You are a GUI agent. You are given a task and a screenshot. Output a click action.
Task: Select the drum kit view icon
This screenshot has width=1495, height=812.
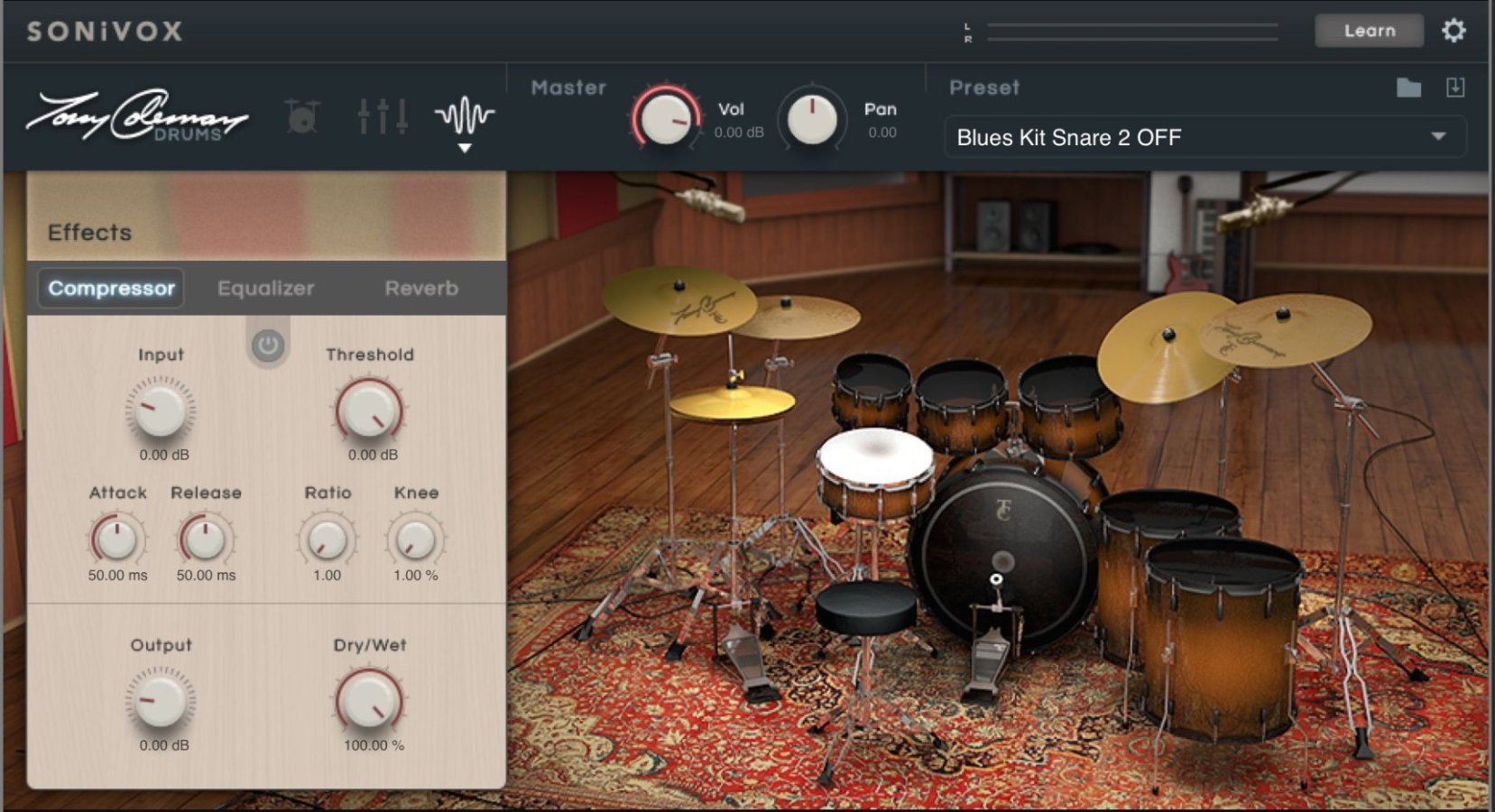pyautogui.click(x=301, y=115)
